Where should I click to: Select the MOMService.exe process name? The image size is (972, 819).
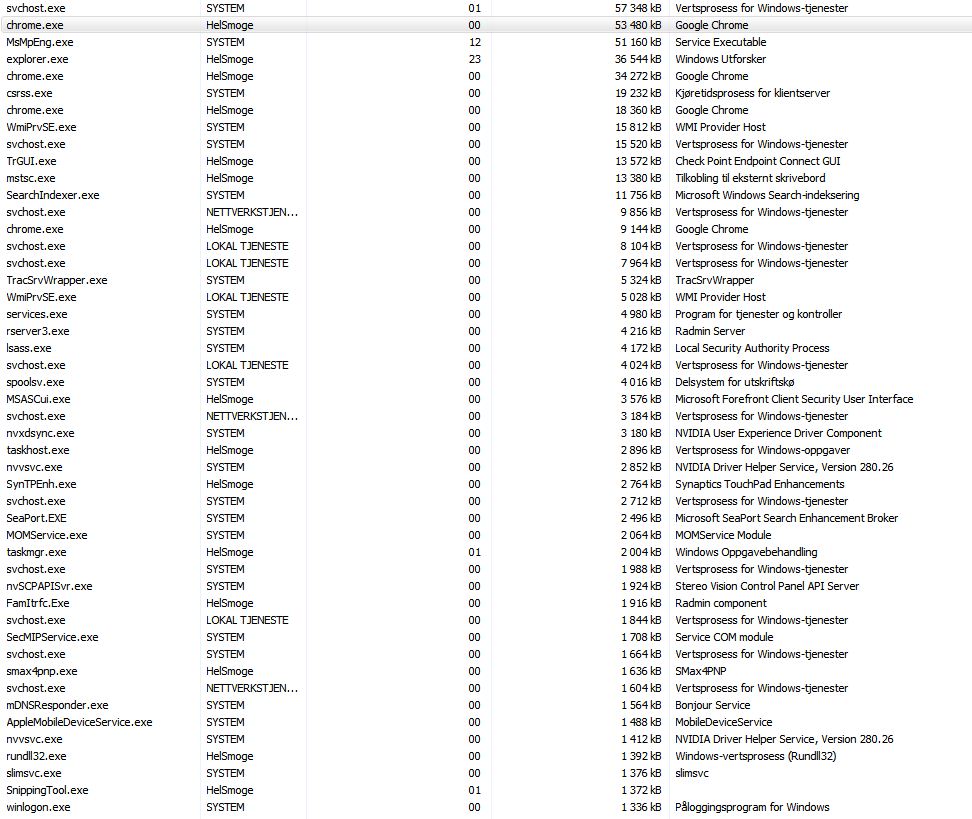46,535
